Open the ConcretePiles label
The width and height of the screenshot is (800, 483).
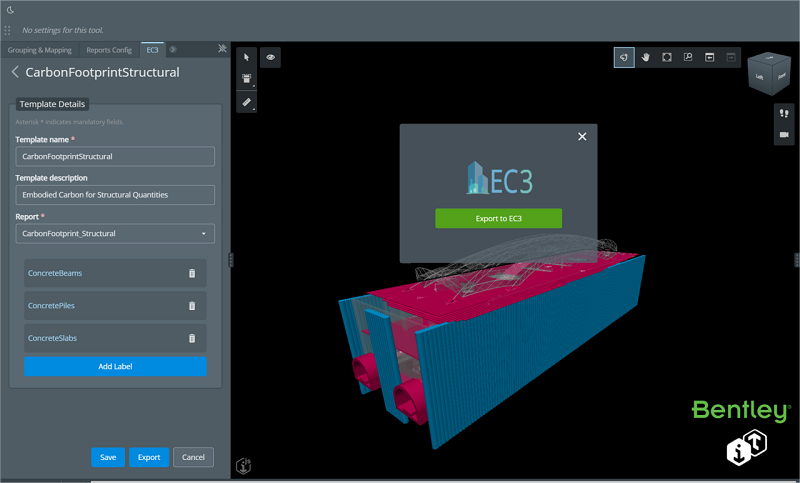click(x=51, y=306)
